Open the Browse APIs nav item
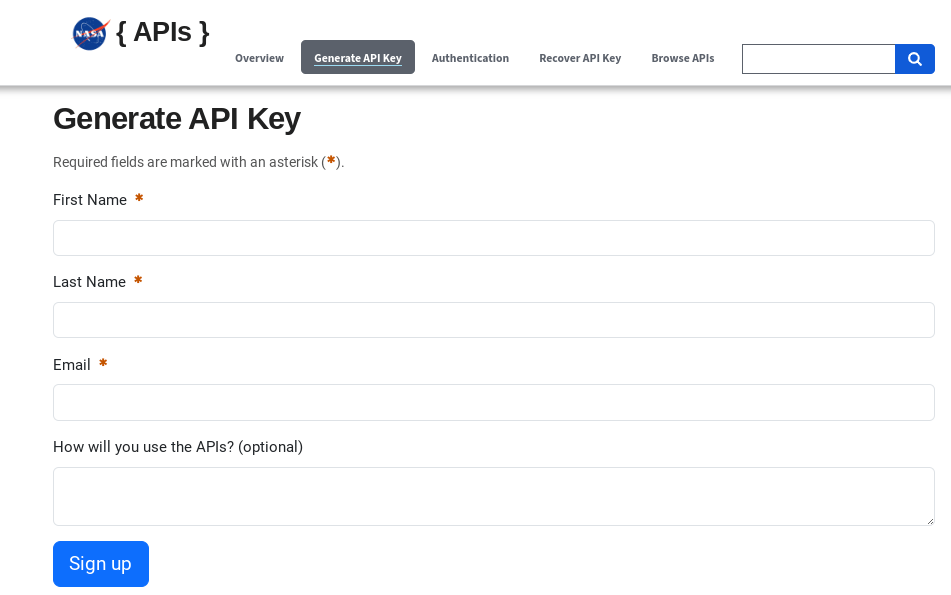951x595 pixels. (x=682, y=58)
